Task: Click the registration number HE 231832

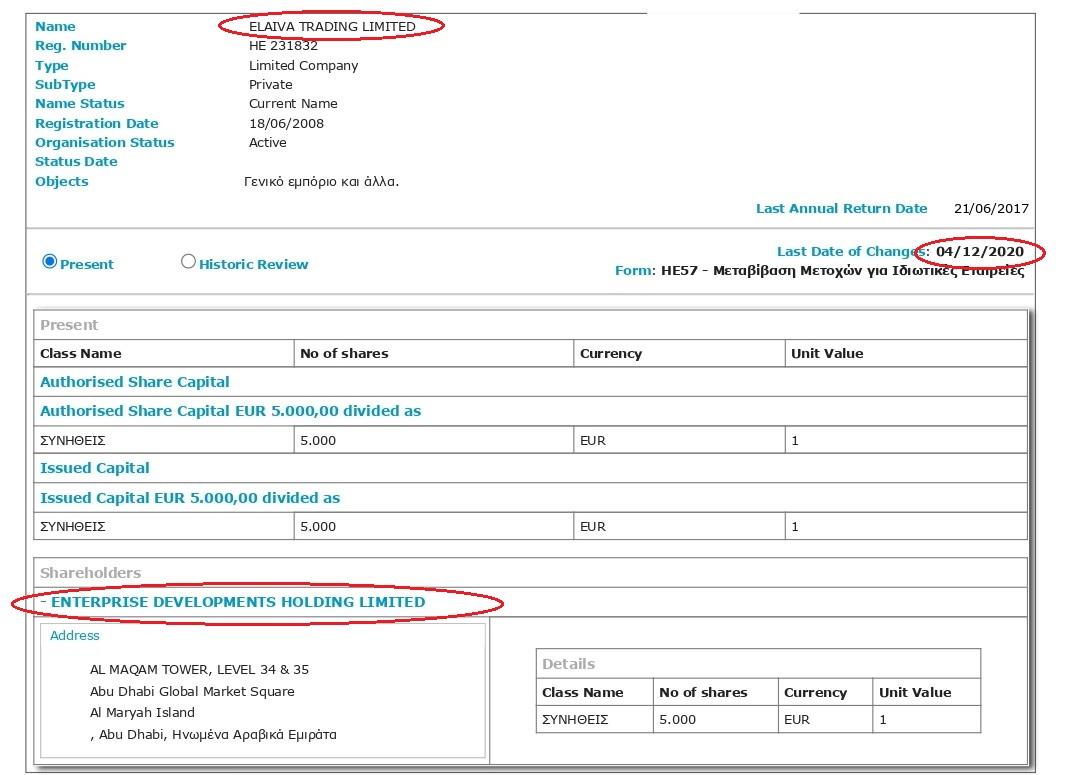Action: tap(283, 46)
